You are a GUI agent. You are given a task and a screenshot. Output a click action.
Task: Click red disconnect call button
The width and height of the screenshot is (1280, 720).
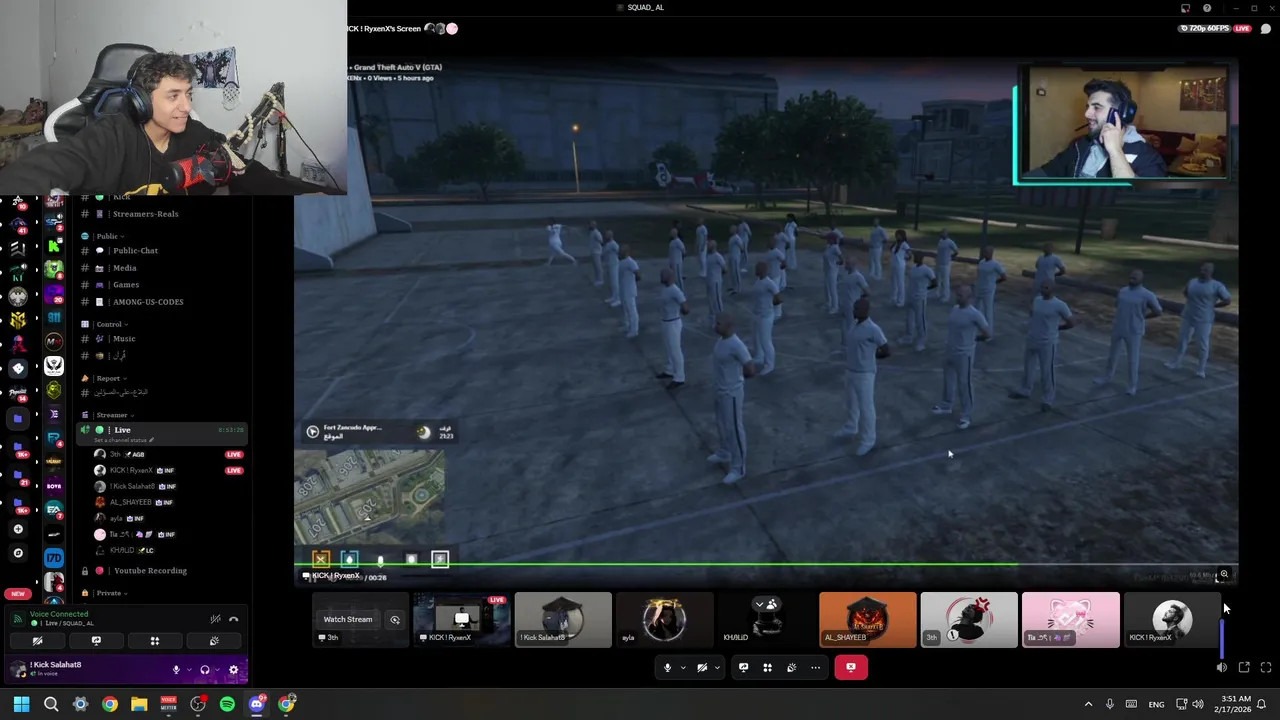(851, 668)
